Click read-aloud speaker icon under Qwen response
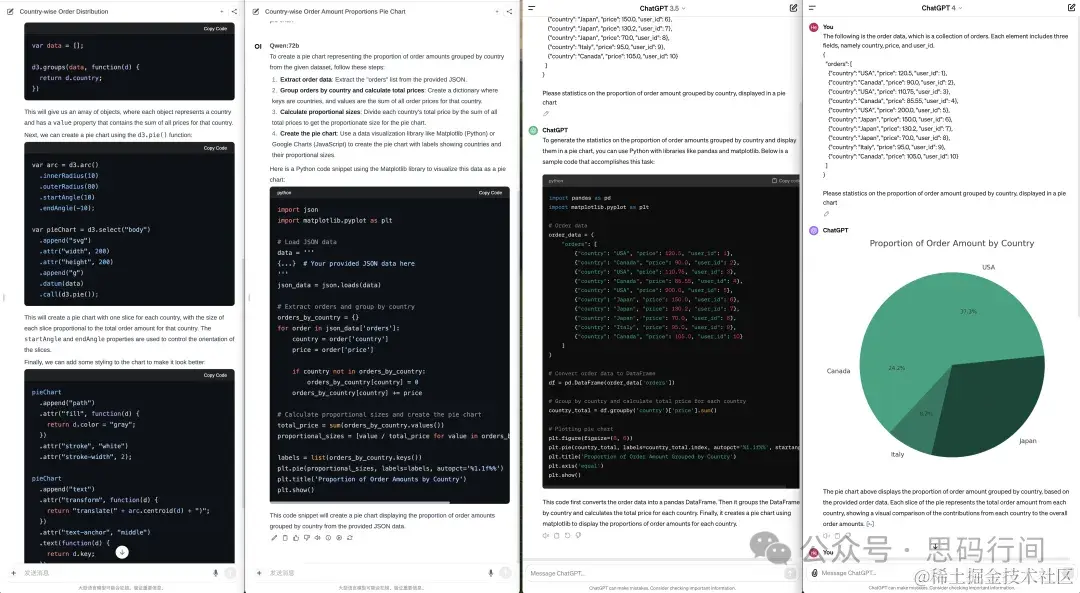1080x593 pixels. pyautogui.click(x=318, y=538)
